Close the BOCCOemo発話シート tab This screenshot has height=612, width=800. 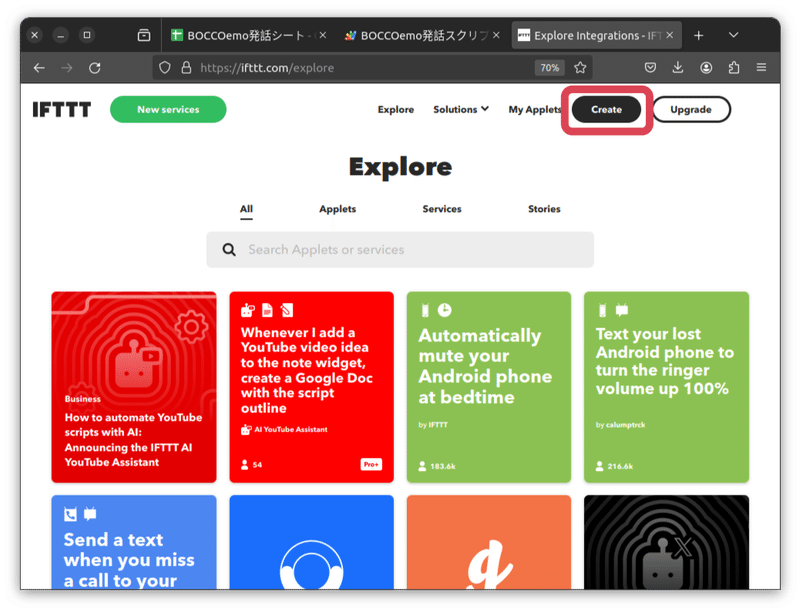click(x=322, y=35)
